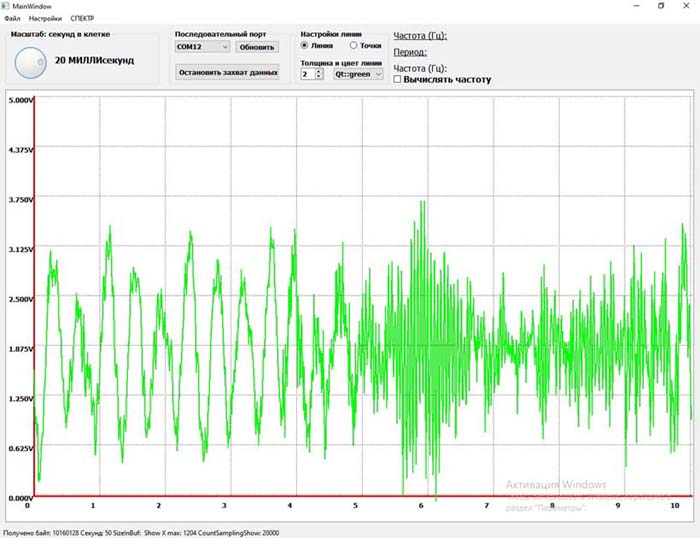The height and width of the screenshot is (538, 700).
Task: Click the Период label
Action: click(410, 52)
